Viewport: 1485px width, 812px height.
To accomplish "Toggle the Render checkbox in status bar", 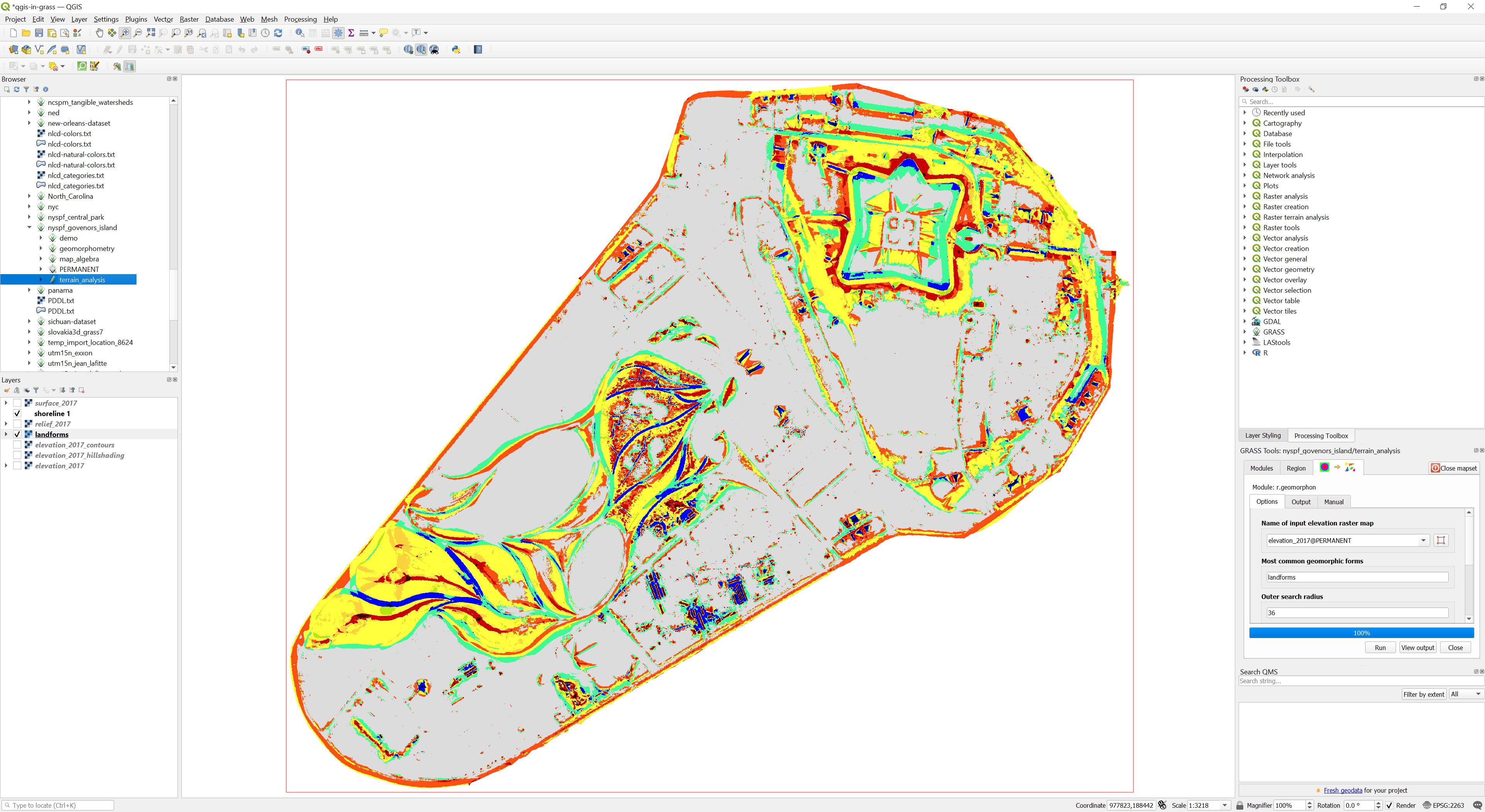I will coord(1389,805).
